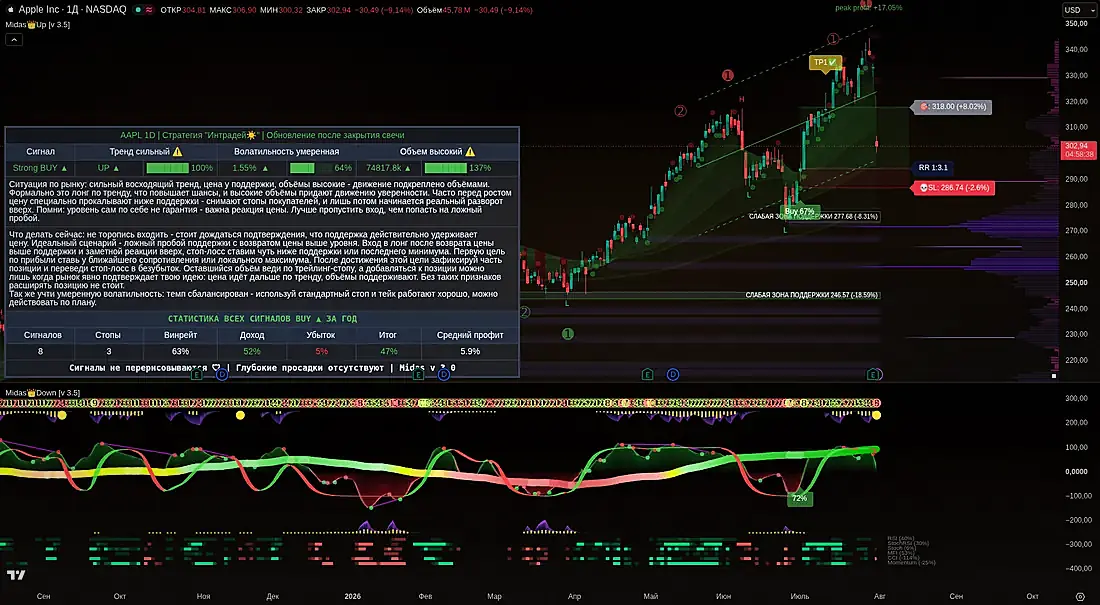The height and width of the screenshot is (605, 1100).
Task: Click the yellow dot near August in oscillator
Action: pyautogui.click(x=876, y=415)
